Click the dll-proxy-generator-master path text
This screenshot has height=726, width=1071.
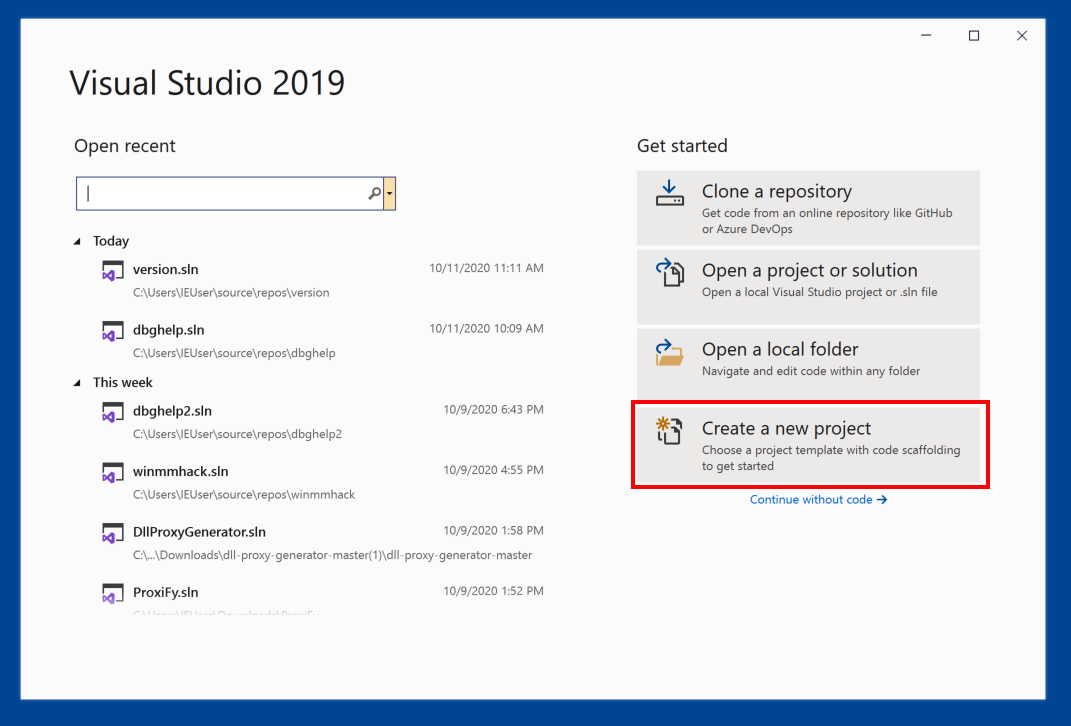[332, 555]
